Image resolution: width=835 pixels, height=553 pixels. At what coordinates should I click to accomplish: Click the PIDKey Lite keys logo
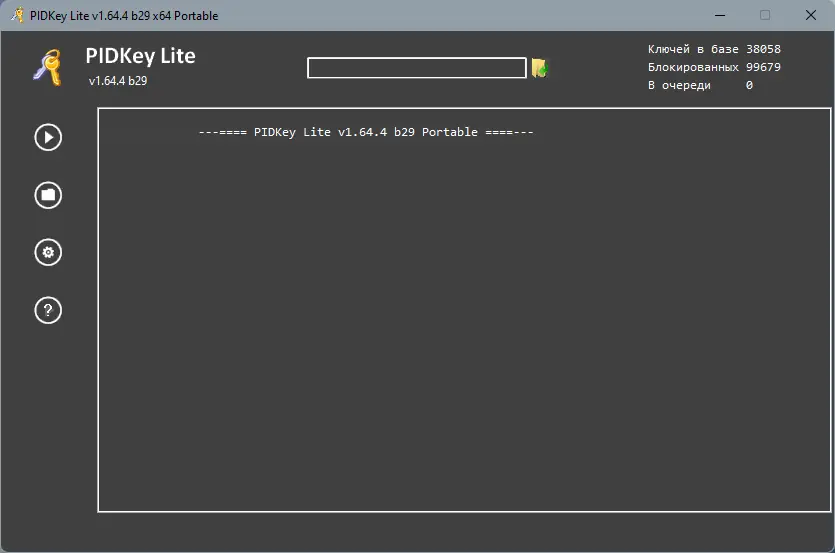click(48, 67)
